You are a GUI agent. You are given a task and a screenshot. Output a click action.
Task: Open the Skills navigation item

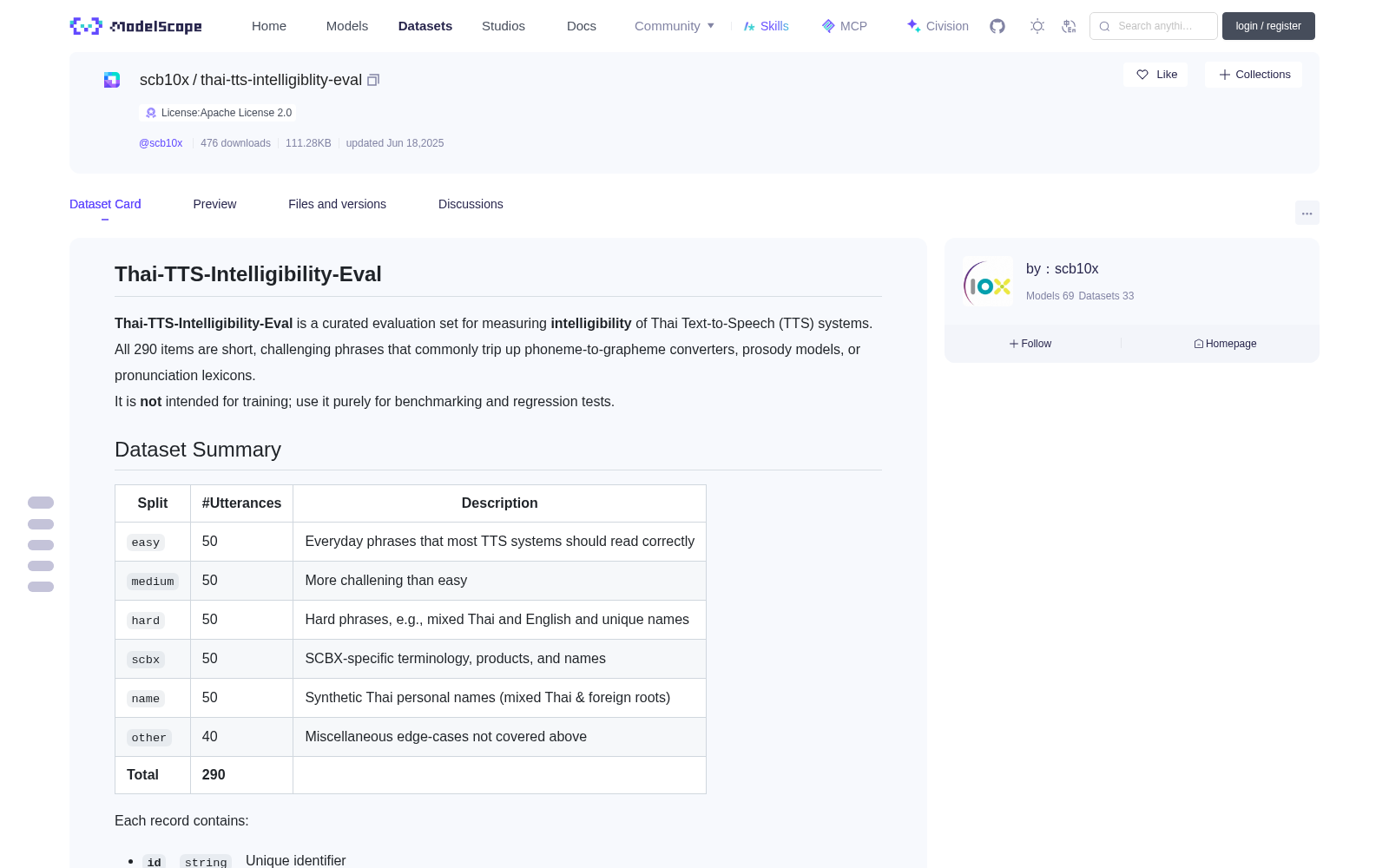point(766,26)
